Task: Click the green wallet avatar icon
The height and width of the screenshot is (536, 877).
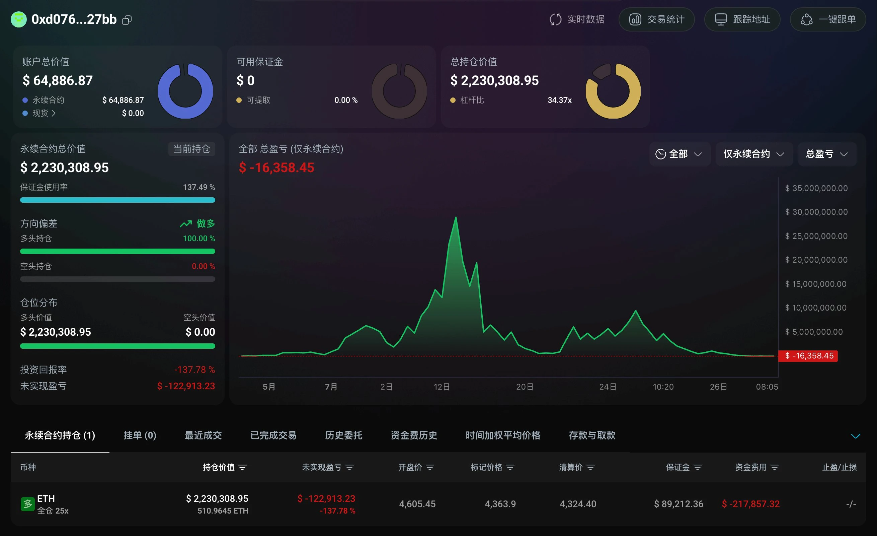Action: 18,19
